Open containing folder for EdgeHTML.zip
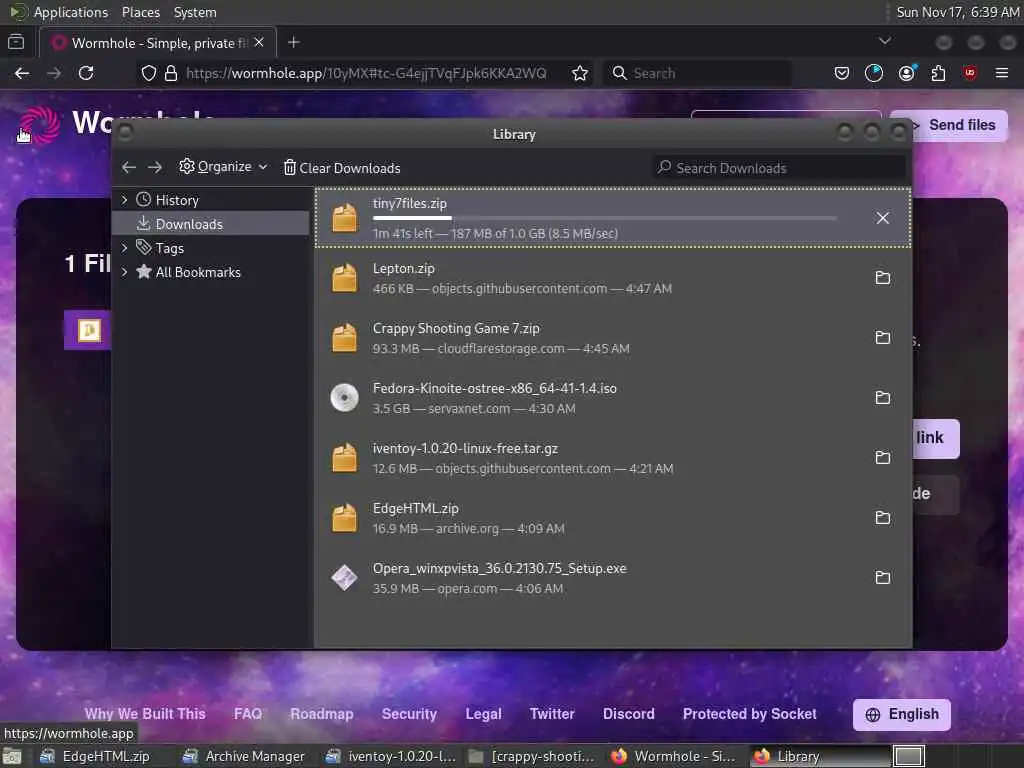Image resolution: width=1024 pixels, height=768 pixels. click(882, 518)
